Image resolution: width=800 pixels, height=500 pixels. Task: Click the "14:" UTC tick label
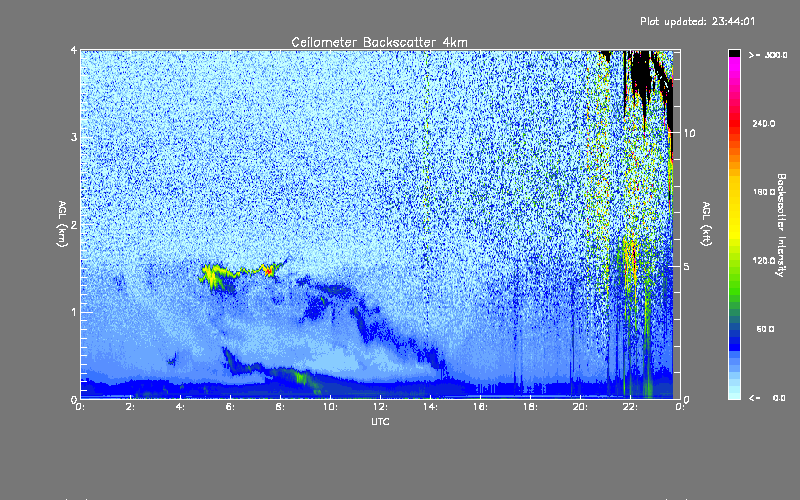pos(430,407)
